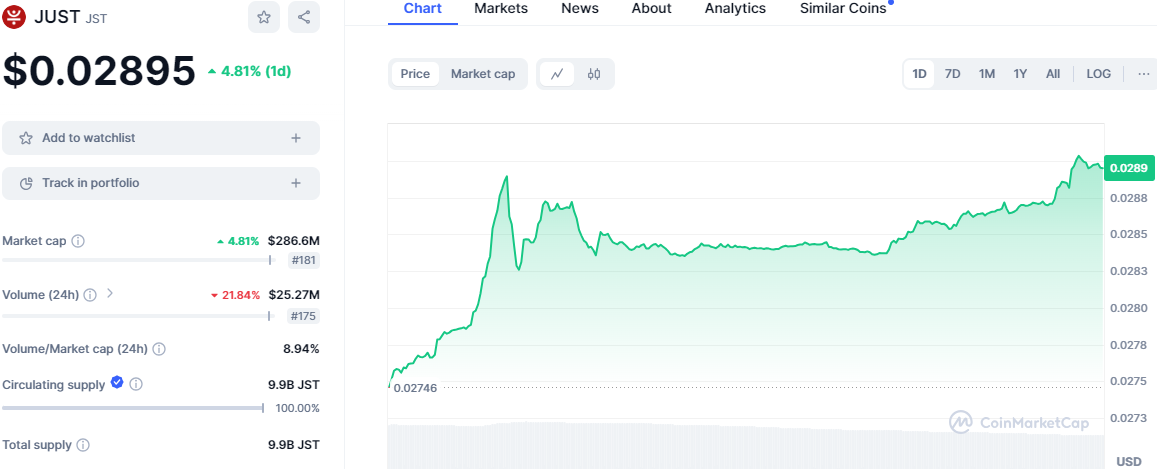Screen dimensions: 1157x469
Task: Expand Add to watchlist plus
Action: click(x=296, y=138)
